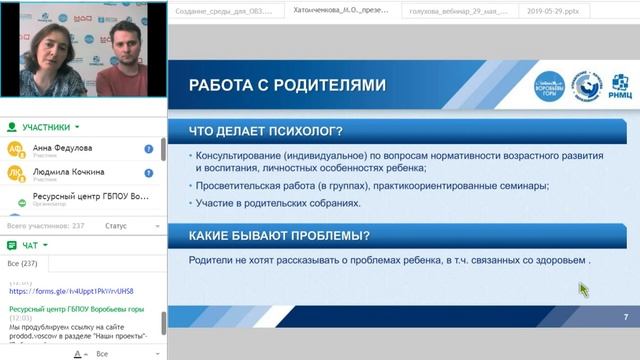Click the Воробьевы горы round logo
Viewport: 640px width, 360px height.
549,86
